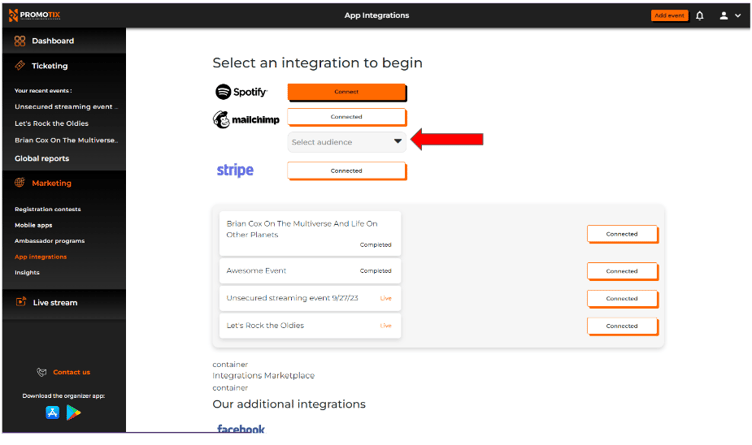This screenshot has width=752, height=445.
Task: Select the Let's Rock the Oldies card
Action: click(310, 326)
